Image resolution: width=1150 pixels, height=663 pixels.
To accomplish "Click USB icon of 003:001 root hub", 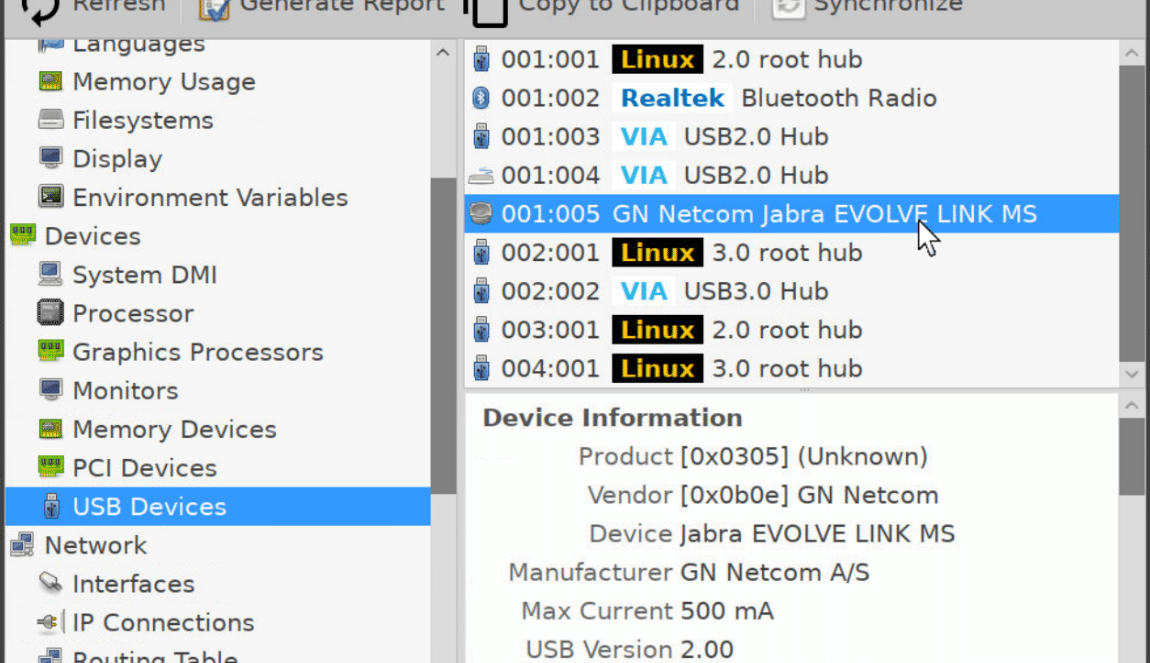I will coord(481,329).
